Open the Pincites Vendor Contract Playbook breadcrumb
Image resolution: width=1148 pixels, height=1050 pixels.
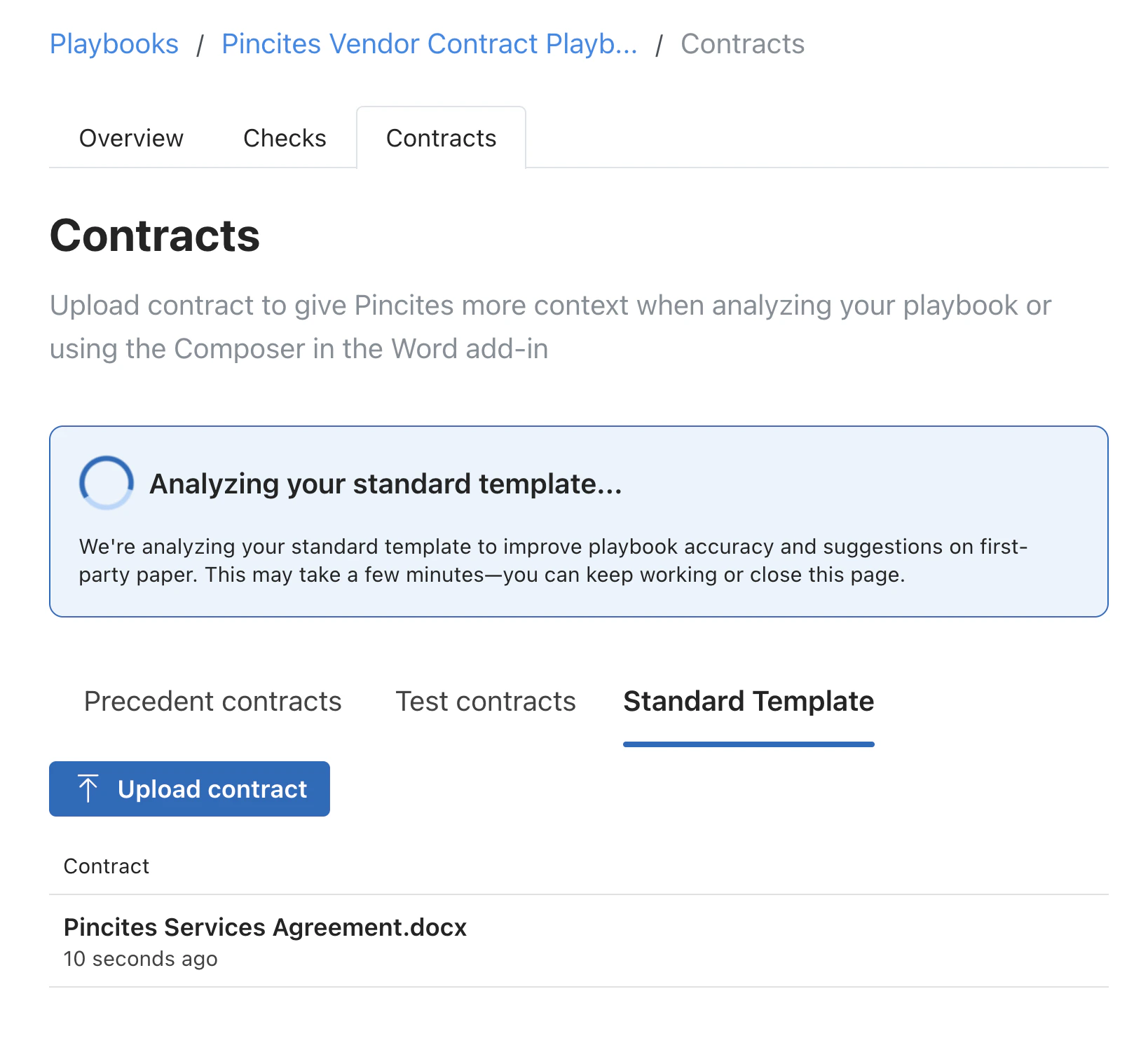[x=428, y=43]
